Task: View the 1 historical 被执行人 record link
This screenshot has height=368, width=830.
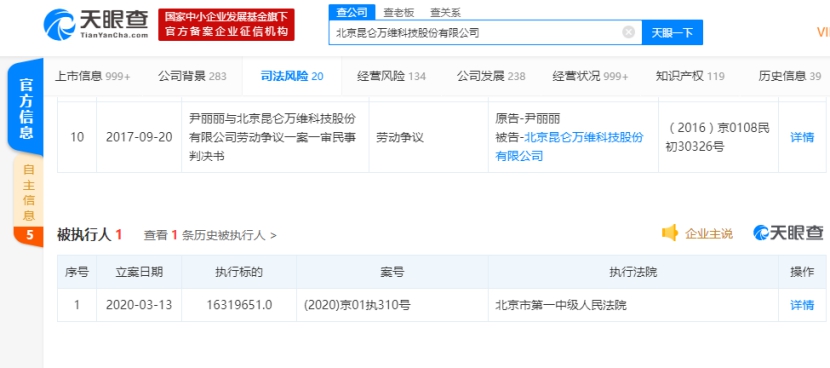Action: 210,235
